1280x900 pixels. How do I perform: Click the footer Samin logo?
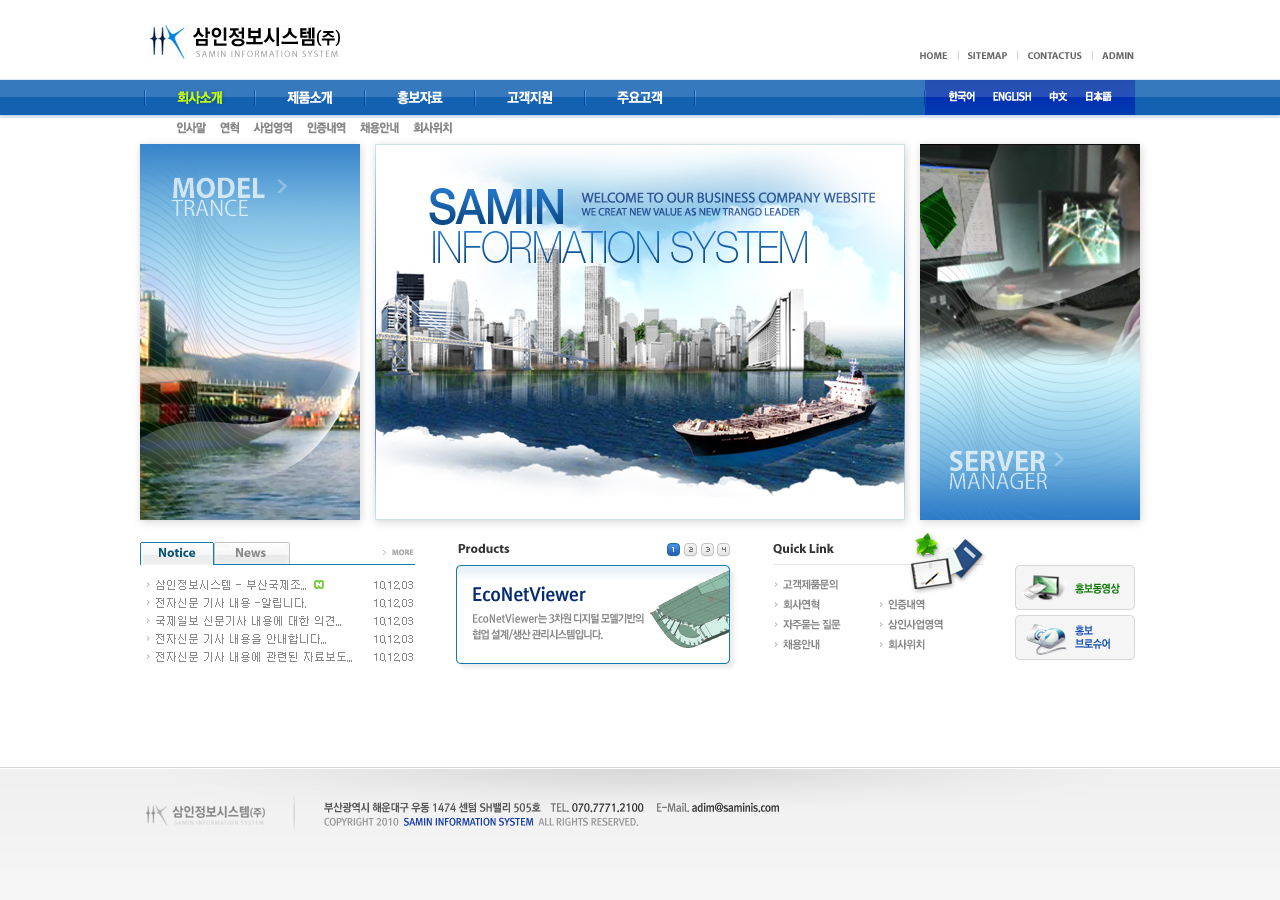tap(205, 814)
